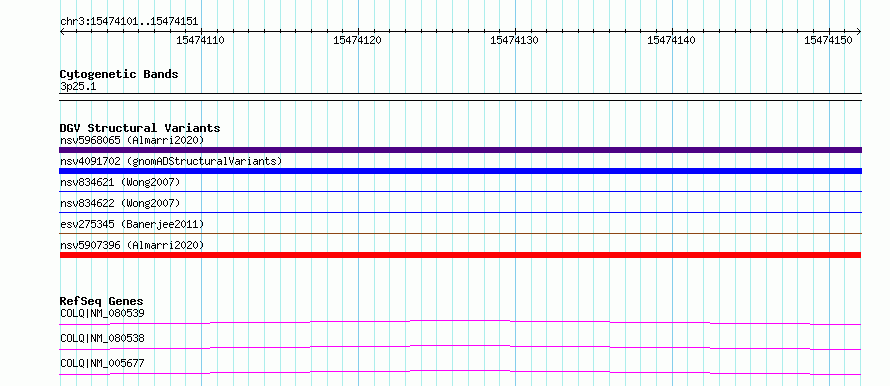890x386 pixels.
Task: Click the nsv5907396 (Almarri2020) label
Action: [x=132, y=245]
